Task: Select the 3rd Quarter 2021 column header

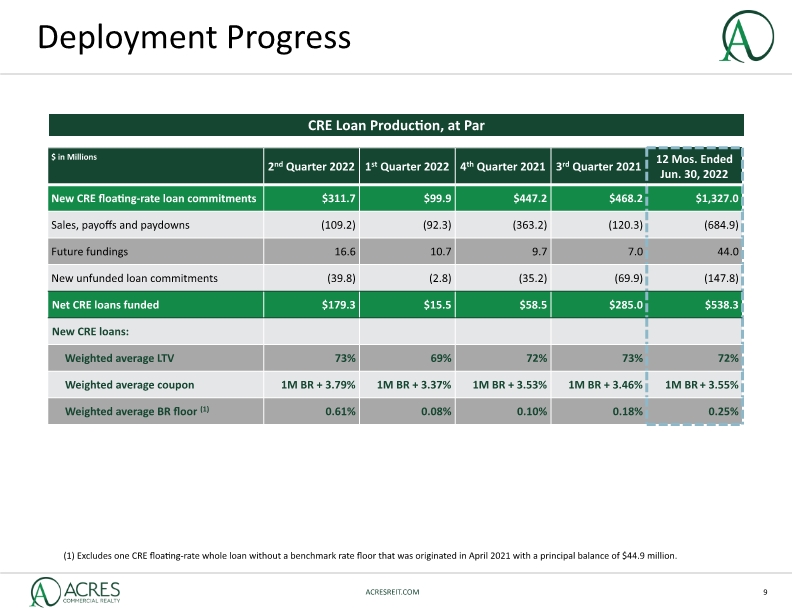Action: pos(599,166)
